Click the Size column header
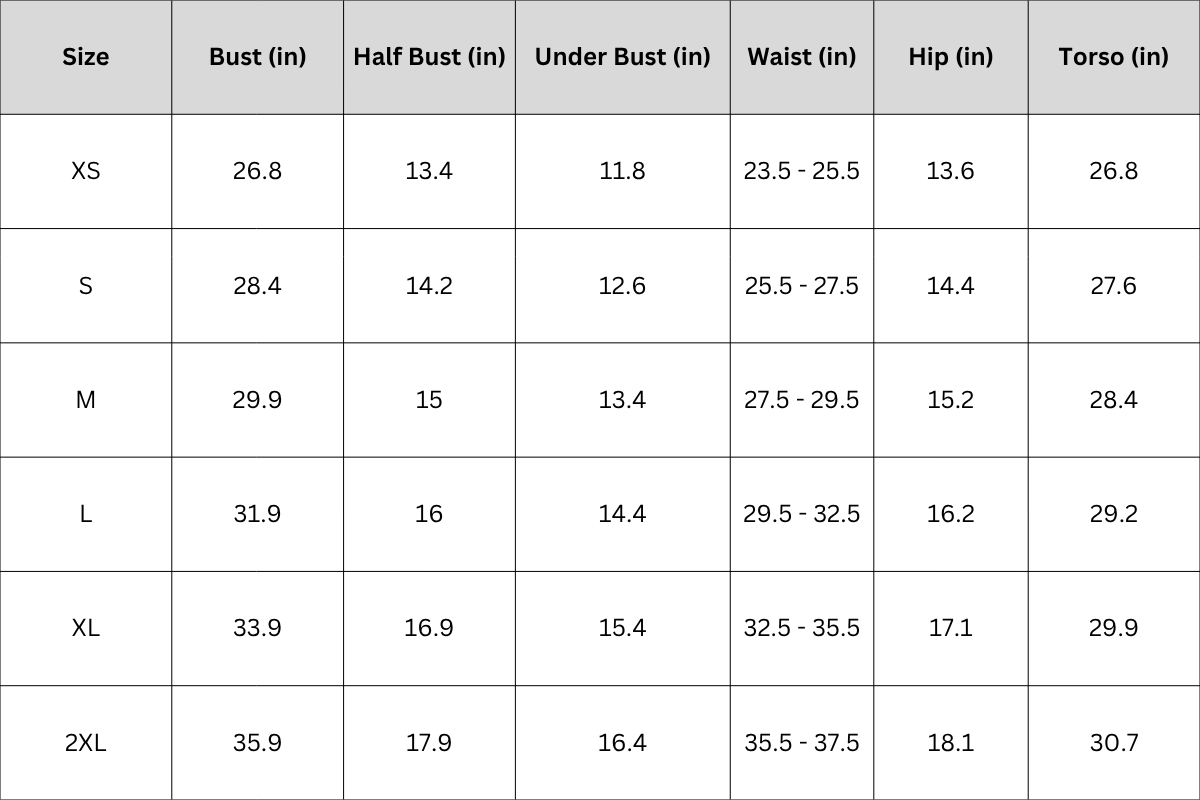This screenshot has width=1200, height=800. point(86,57)
